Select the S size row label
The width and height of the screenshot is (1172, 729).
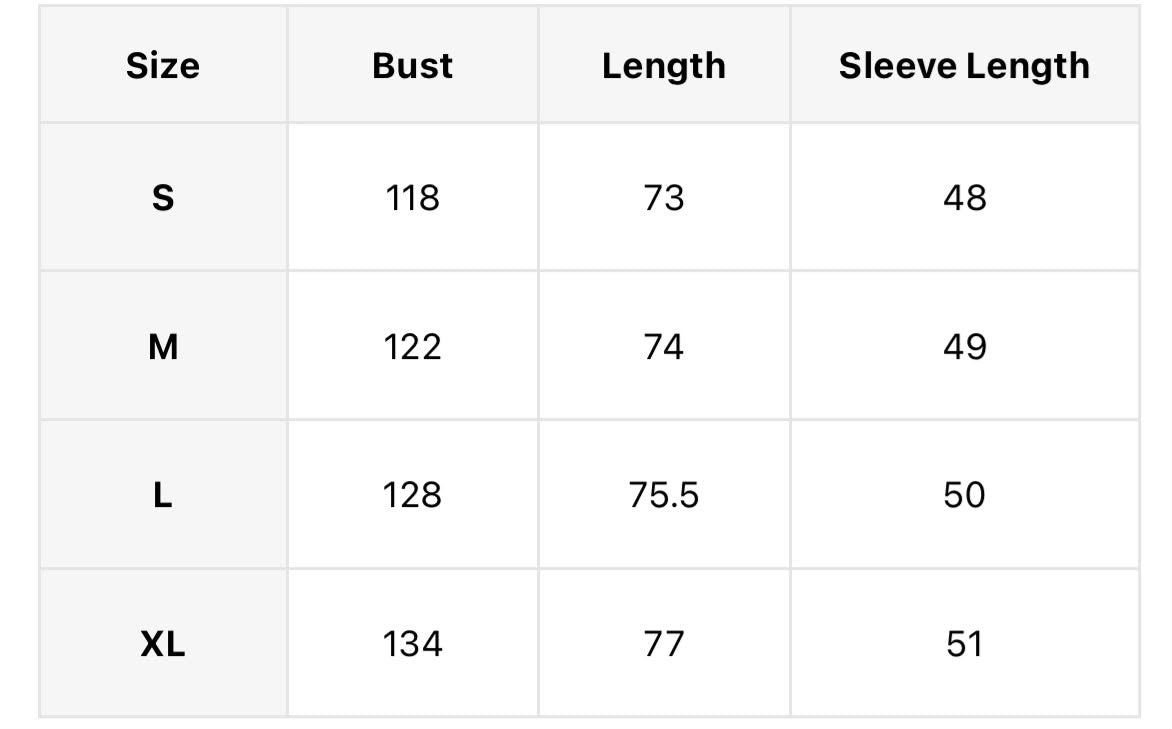pos(163,198)
